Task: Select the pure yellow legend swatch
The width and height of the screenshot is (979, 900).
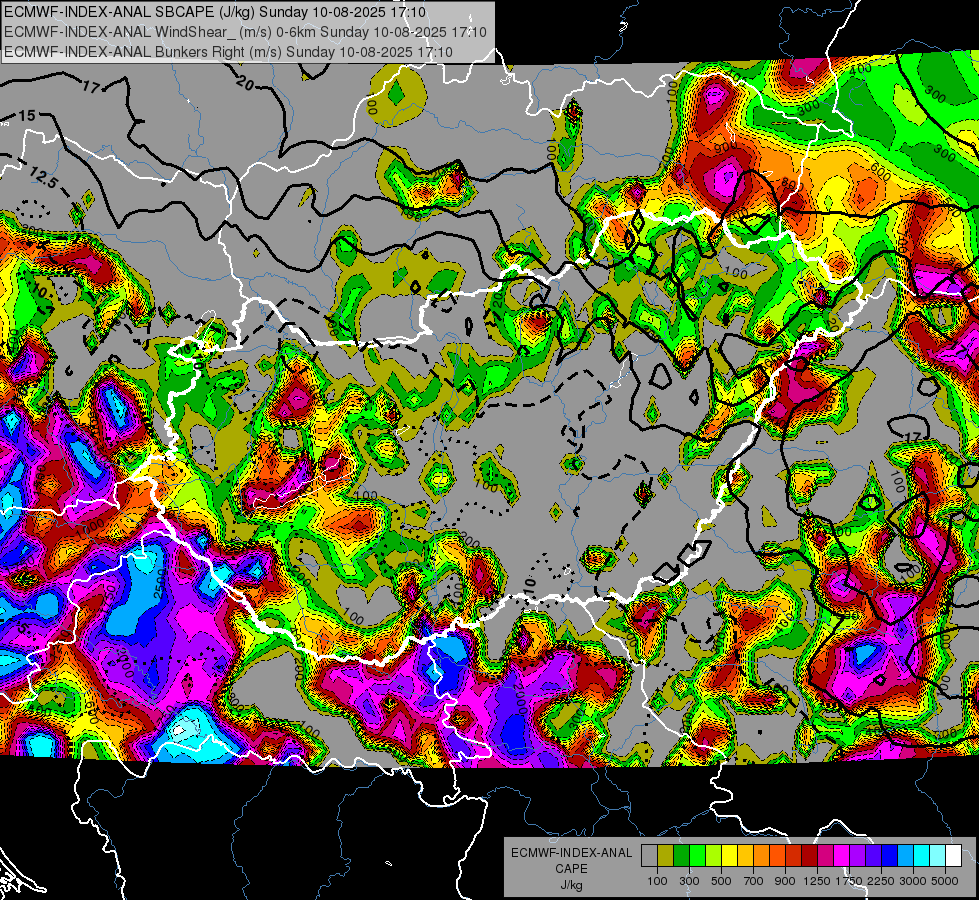Action: [729, 856]
